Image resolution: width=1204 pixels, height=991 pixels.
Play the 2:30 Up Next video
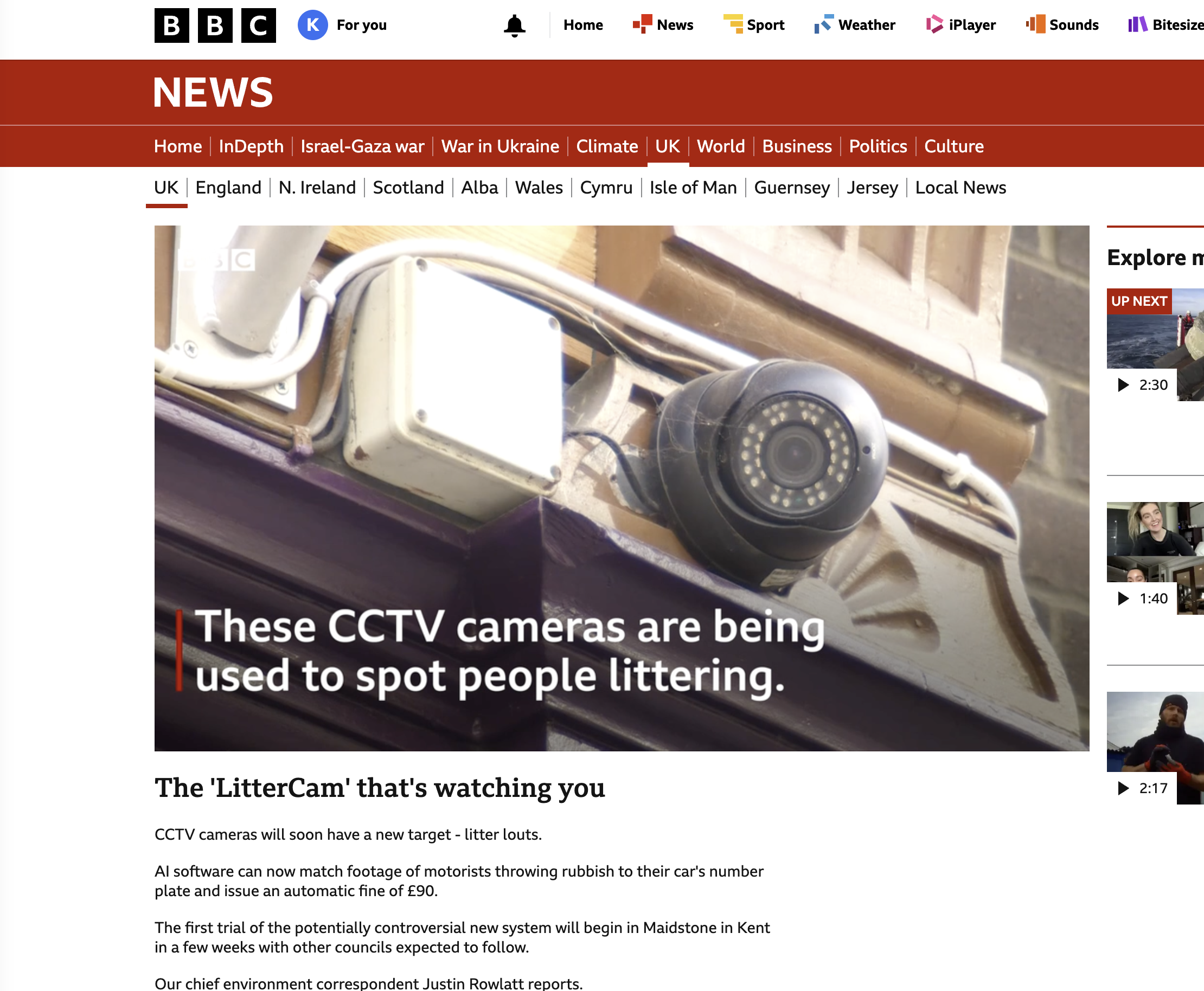point(1155,344)
